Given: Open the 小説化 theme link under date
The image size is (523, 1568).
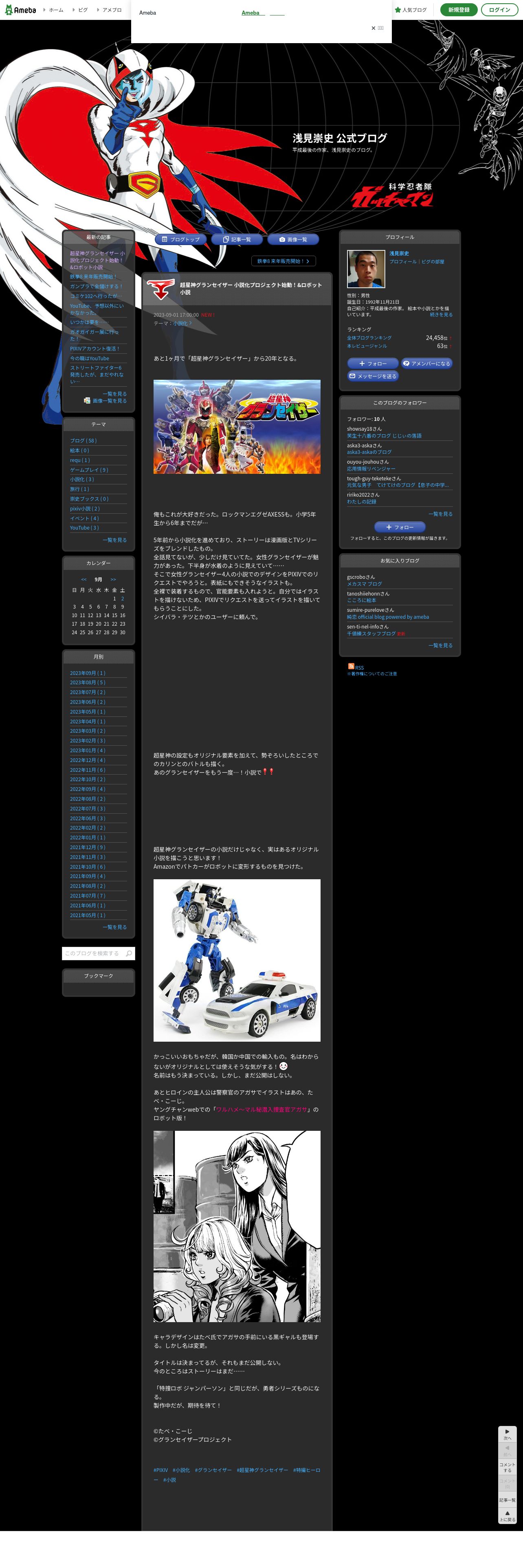Looking at the screenshot, I should (182, 323).
